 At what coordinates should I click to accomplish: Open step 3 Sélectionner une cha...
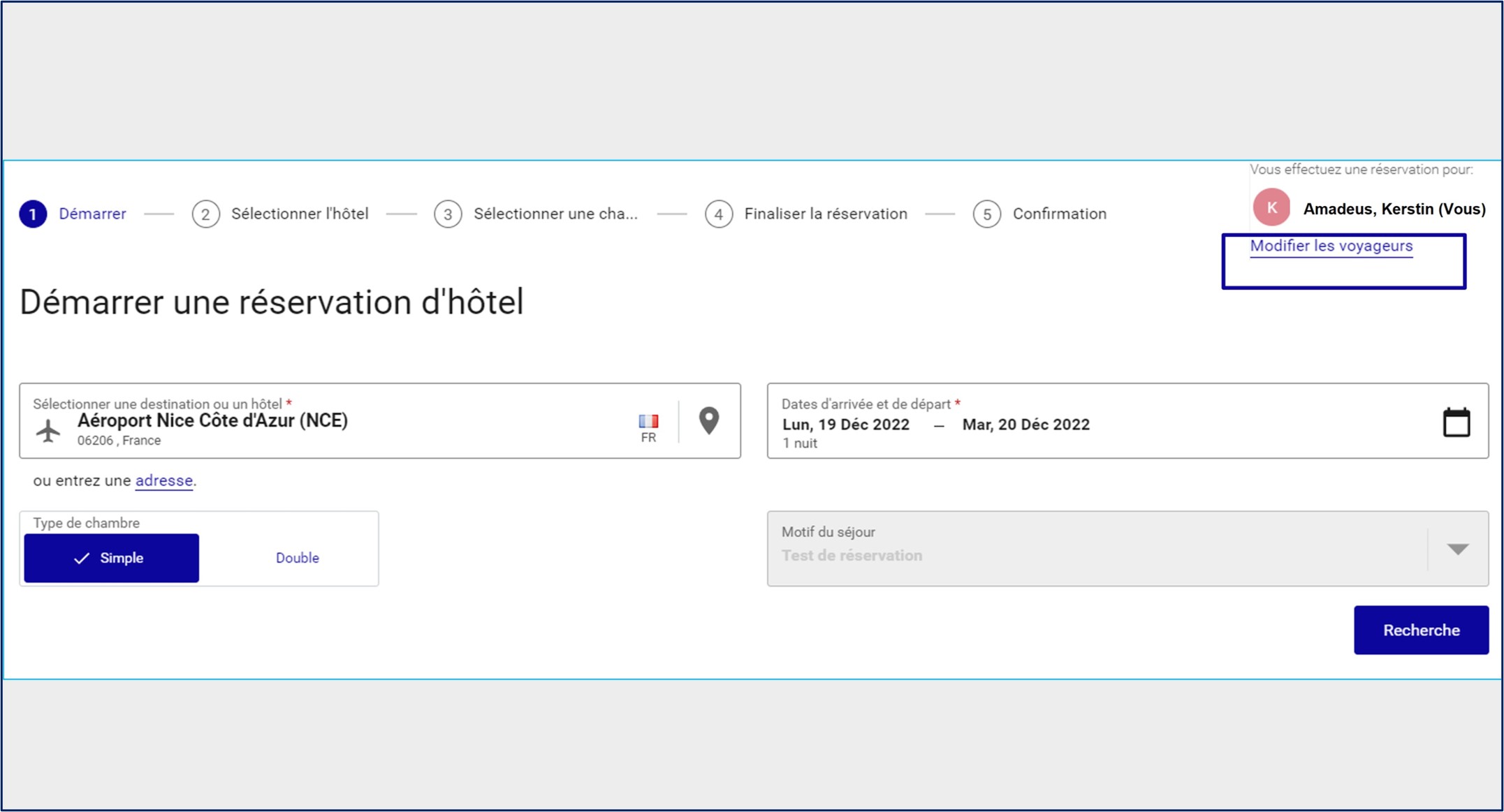pyautogui.click(x=555, y=214)
